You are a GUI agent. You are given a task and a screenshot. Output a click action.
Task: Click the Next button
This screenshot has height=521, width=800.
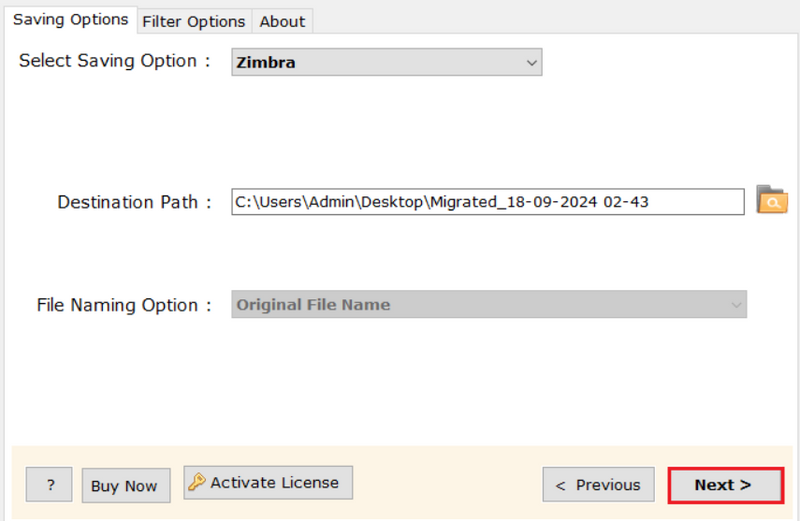[726, 485]
